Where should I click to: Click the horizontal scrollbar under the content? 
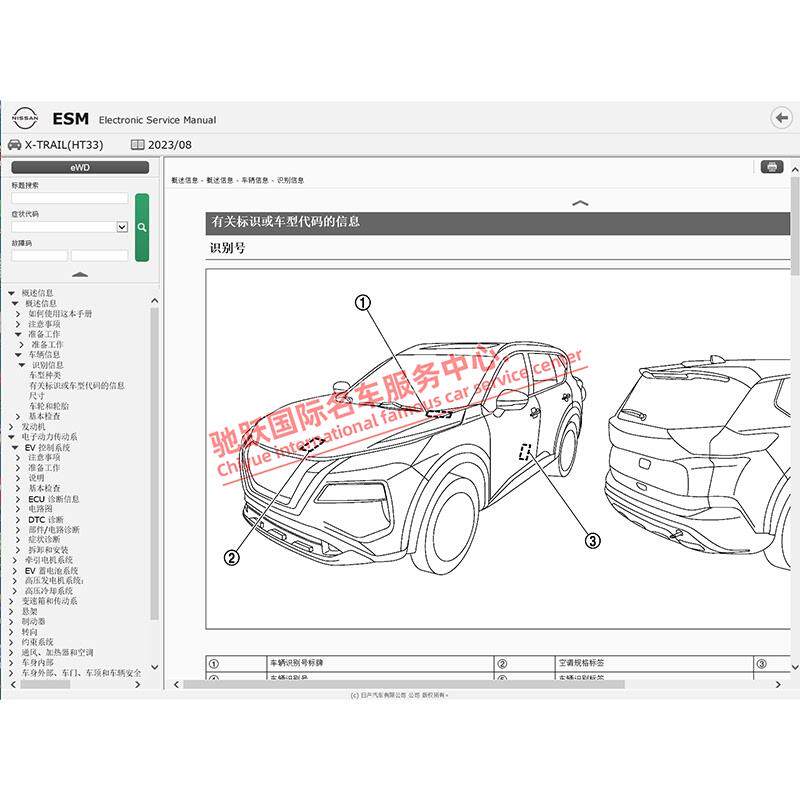404,685
